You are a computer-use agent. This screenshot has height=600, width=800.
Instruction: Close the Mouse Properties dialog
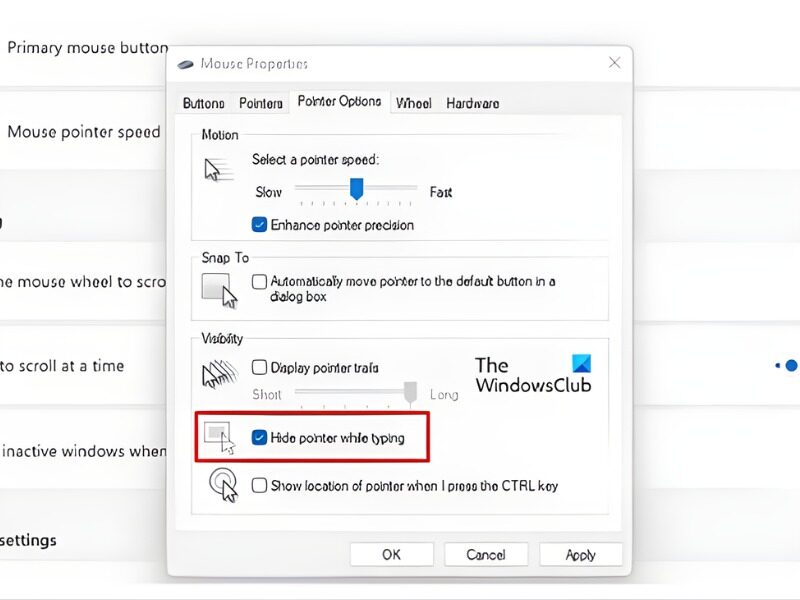pyautogui.click(x=614, y=63)
